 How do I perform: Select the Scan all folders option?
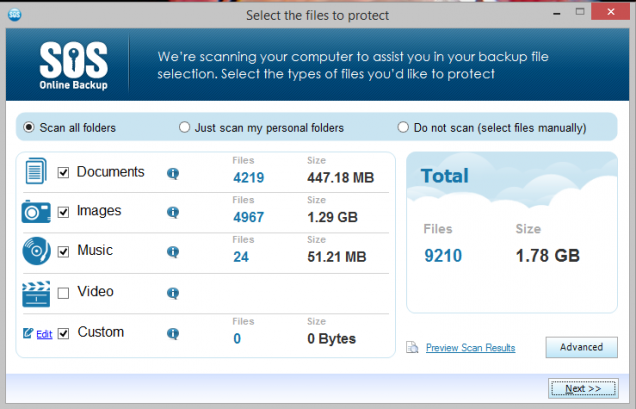(29, 127)
